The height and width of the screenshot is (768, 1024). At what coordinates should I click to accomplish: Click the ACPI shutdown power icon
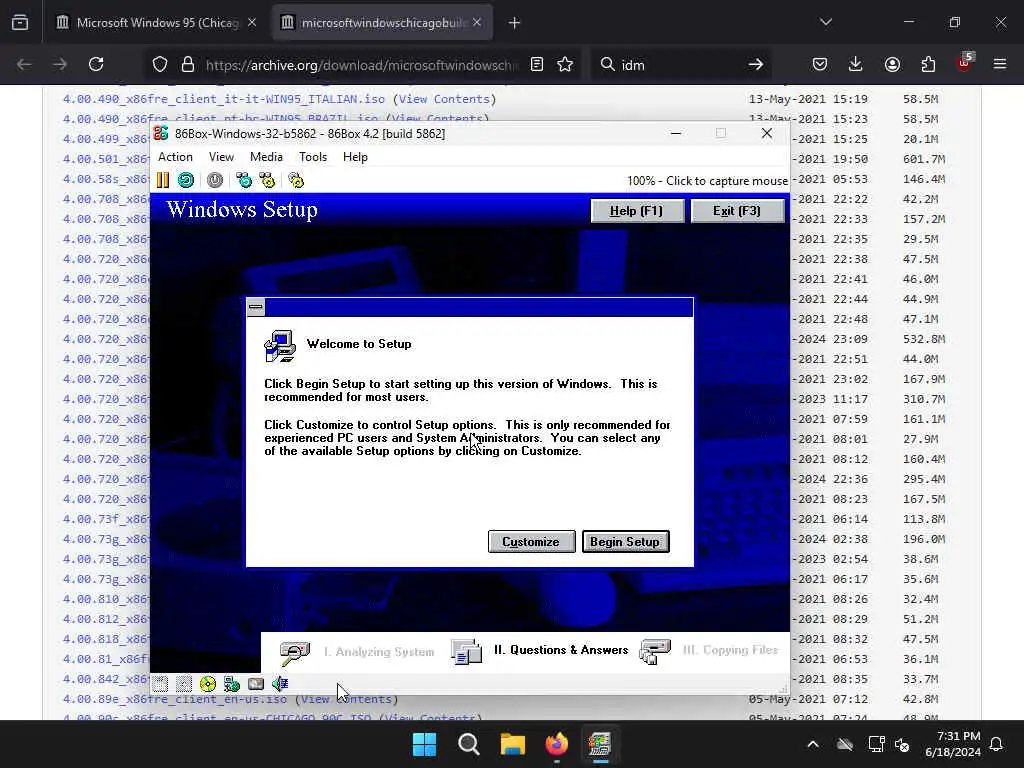[x=215, y=180]
